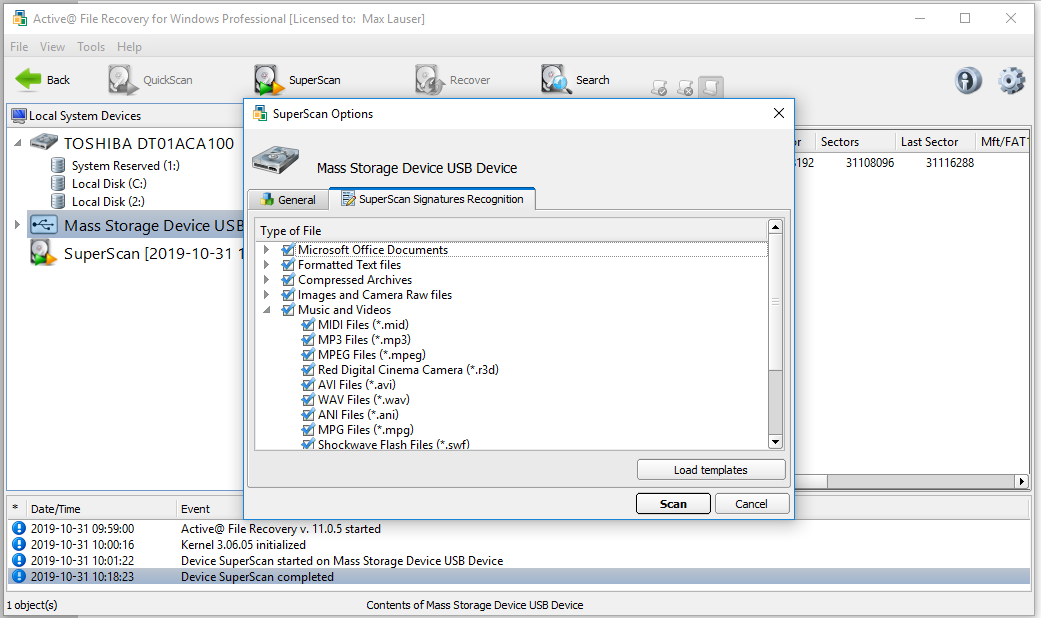Click file type list scroll-up arrow

click(x=775, y=227)
